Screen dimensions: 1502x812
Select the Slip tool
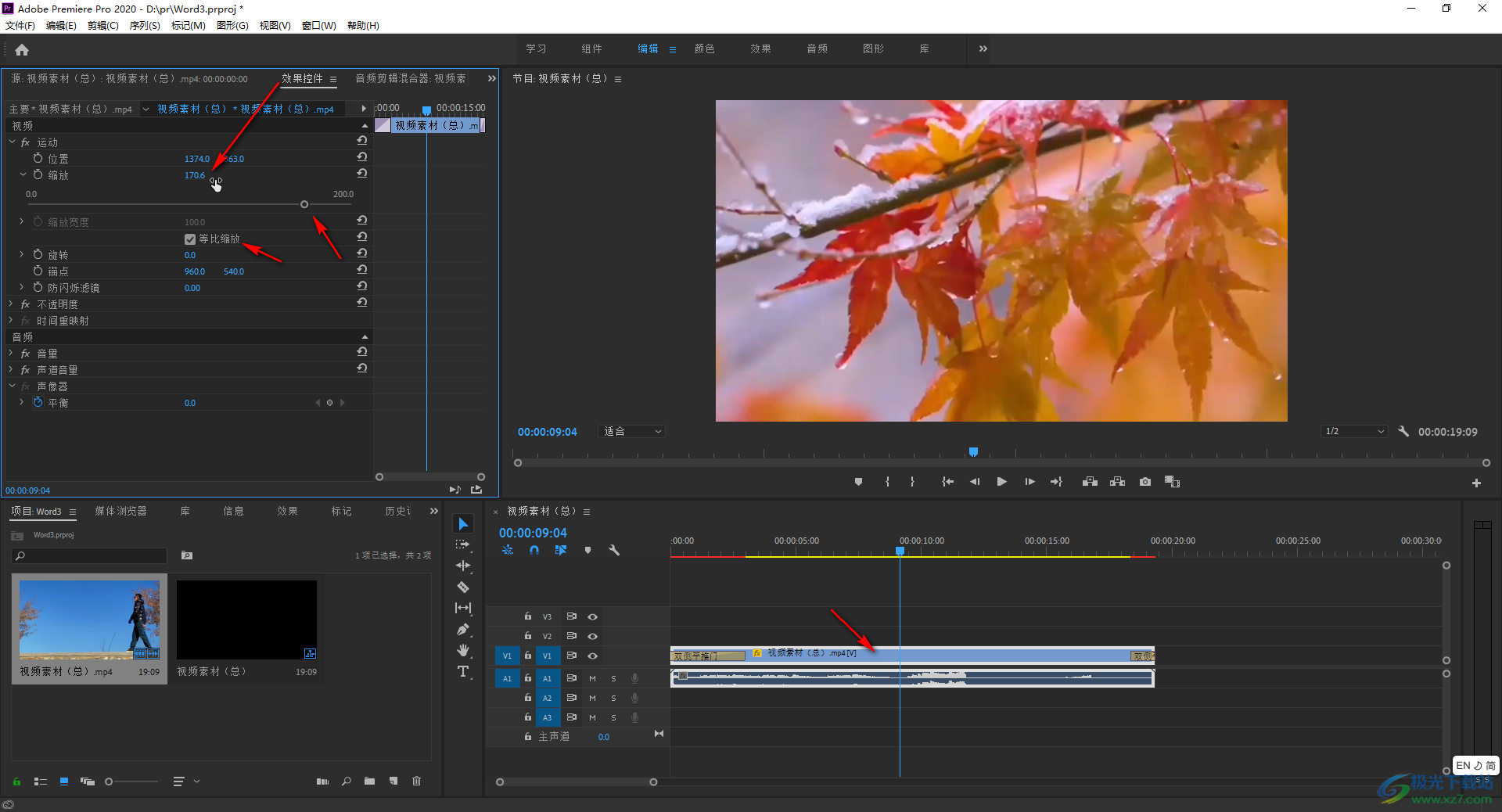[463, 608]
